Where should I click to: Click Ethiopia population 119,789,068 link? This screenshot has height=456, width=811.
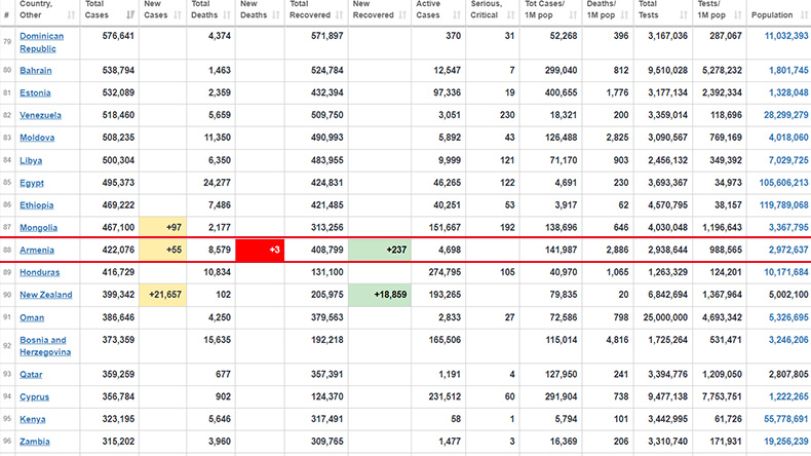coord(784,205)
